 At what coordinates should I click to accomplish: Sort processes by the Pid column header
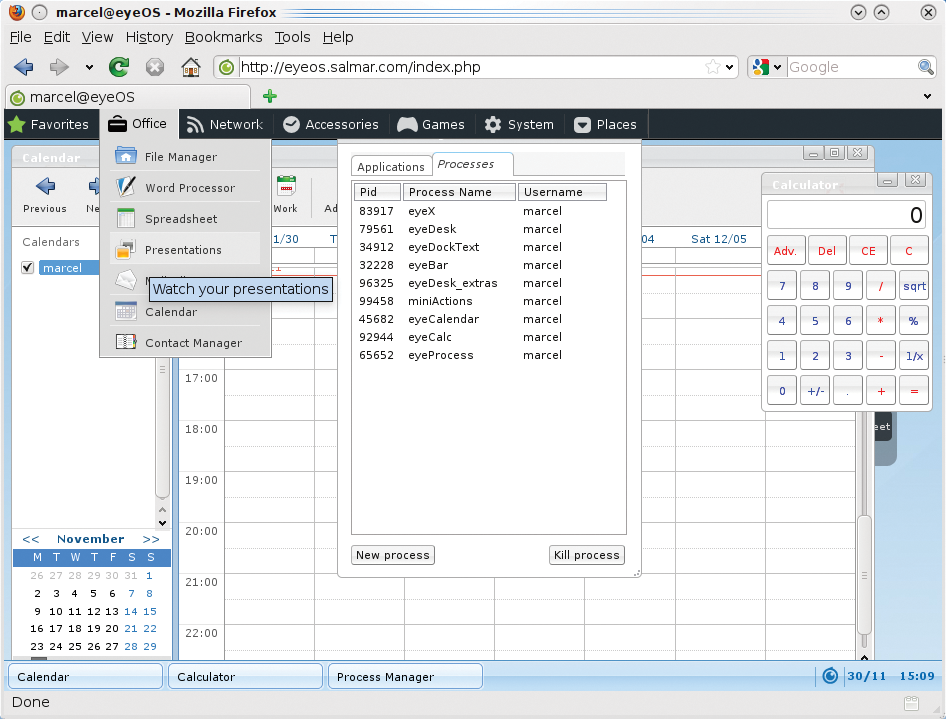377,192
